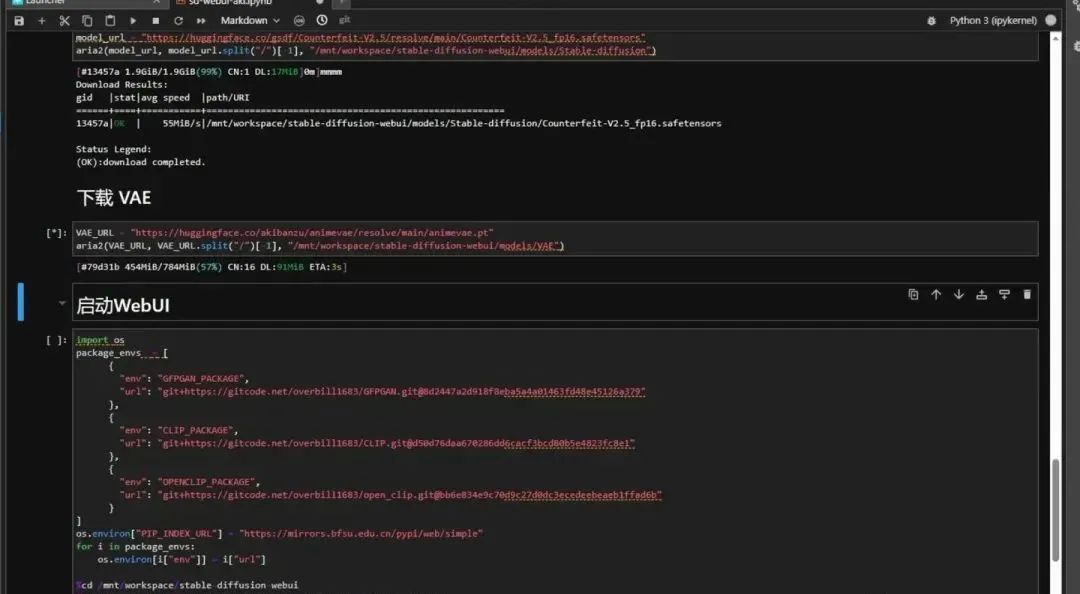The width and height of the screenshot is (1080, 594).
Task: Restart the kernel with circular arrow icon
Action: coord(178,21)
